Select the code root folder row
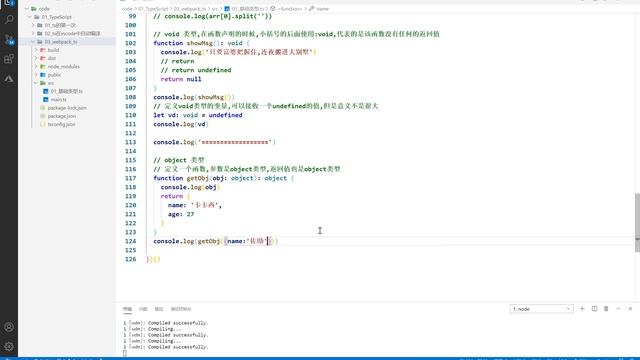 [x=67, y=9]
